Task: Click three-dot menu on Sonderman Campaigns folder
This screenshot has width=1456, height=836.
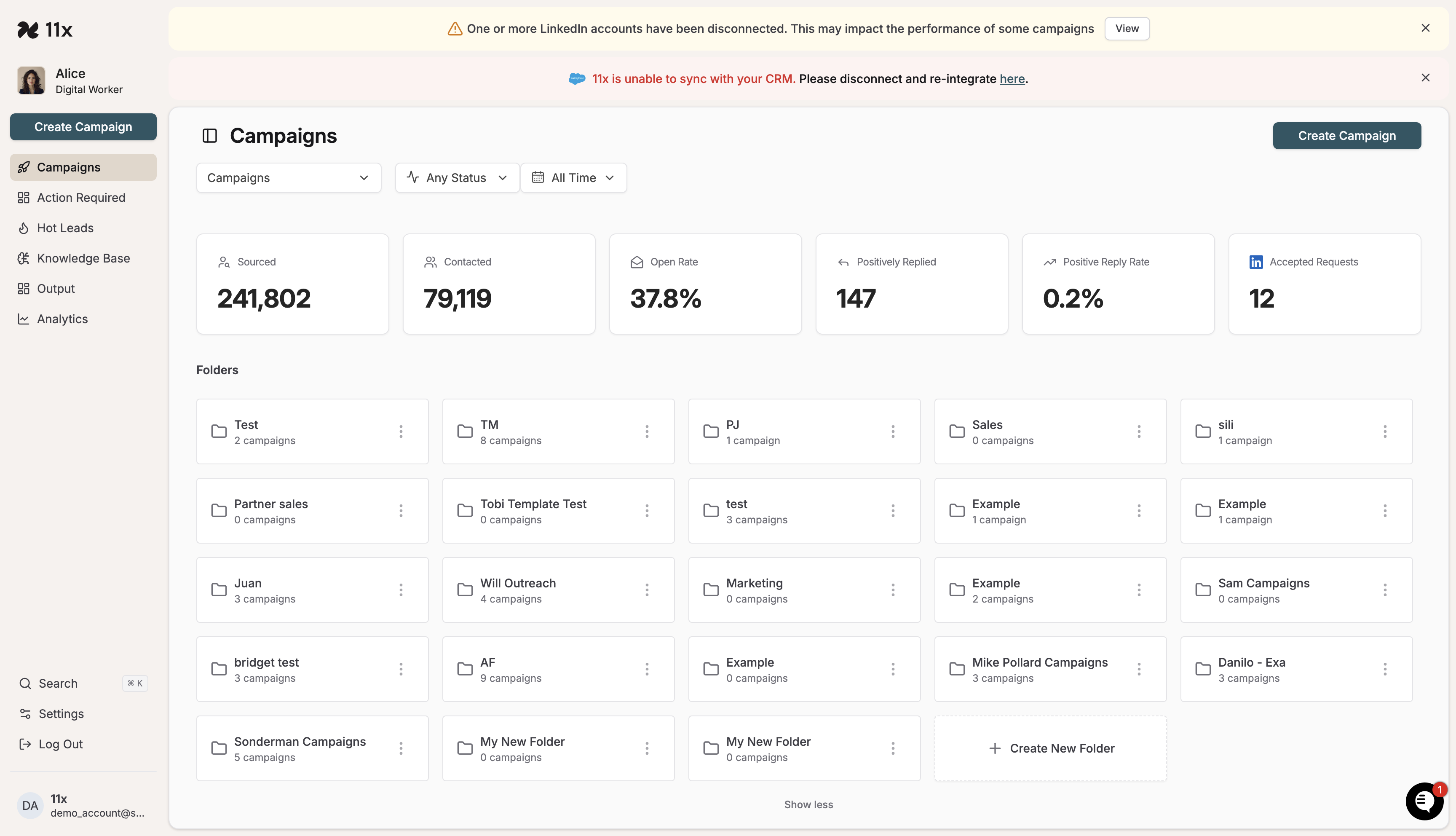Action: tap(401, 748)
